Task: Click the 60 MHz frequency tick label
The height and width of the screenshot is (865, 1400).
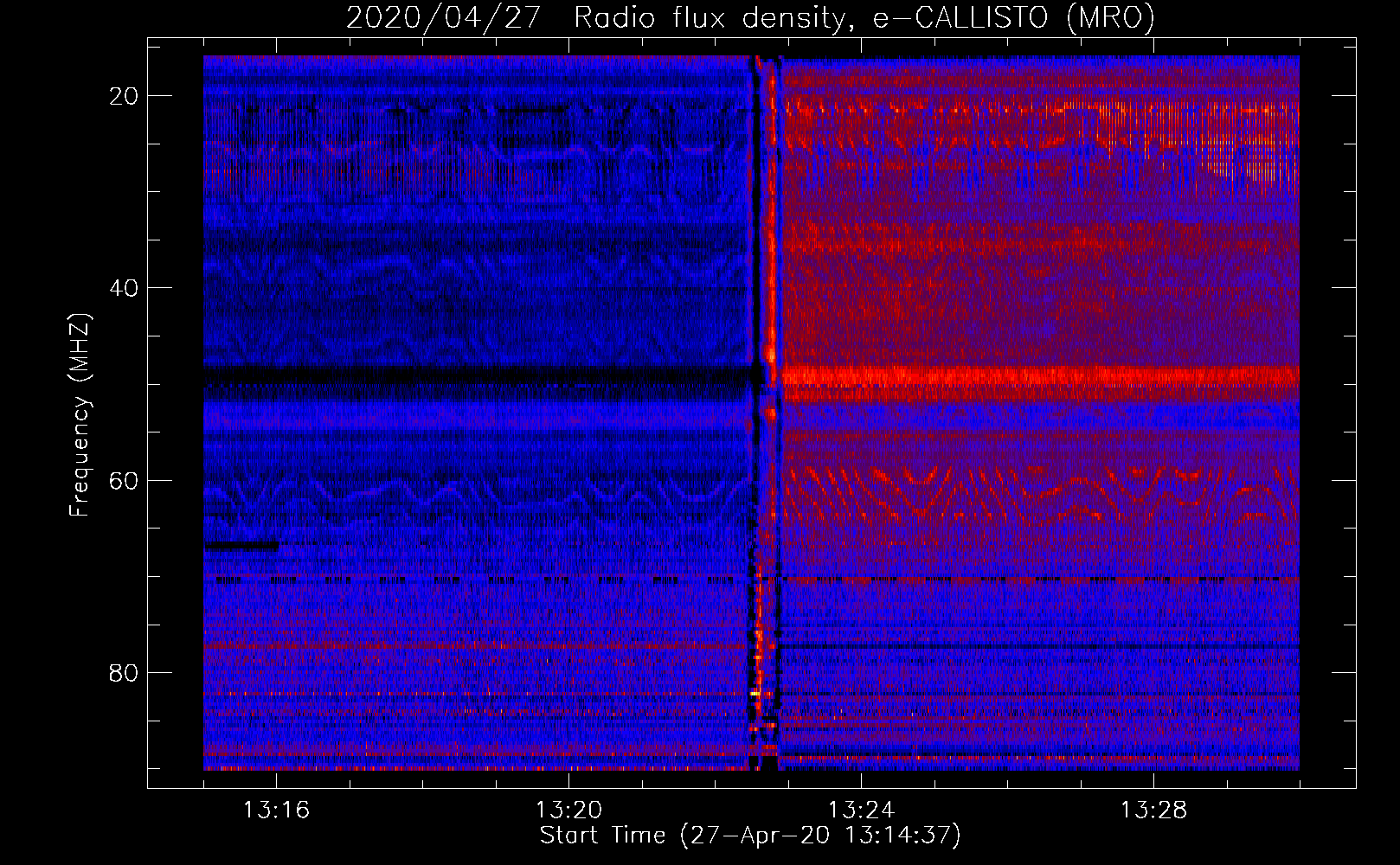Action: (x=125, y=480)
